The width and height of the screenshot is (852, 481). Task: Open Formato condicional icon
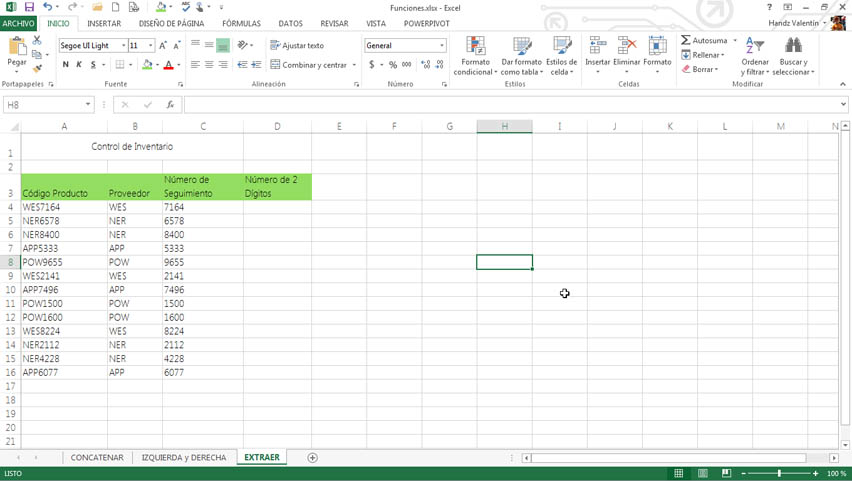pyautogui.click(x=476, y=47)
